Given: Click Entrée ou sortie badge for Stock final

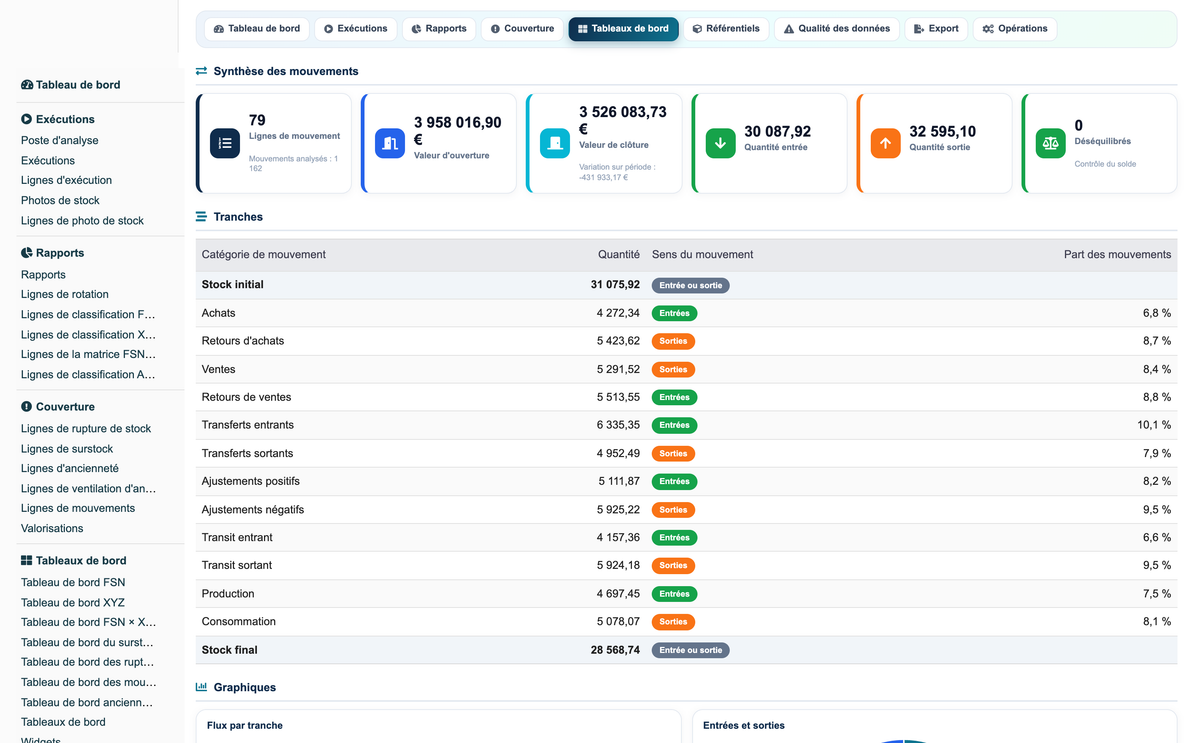Looking at the screenshot, I should 691,650.
